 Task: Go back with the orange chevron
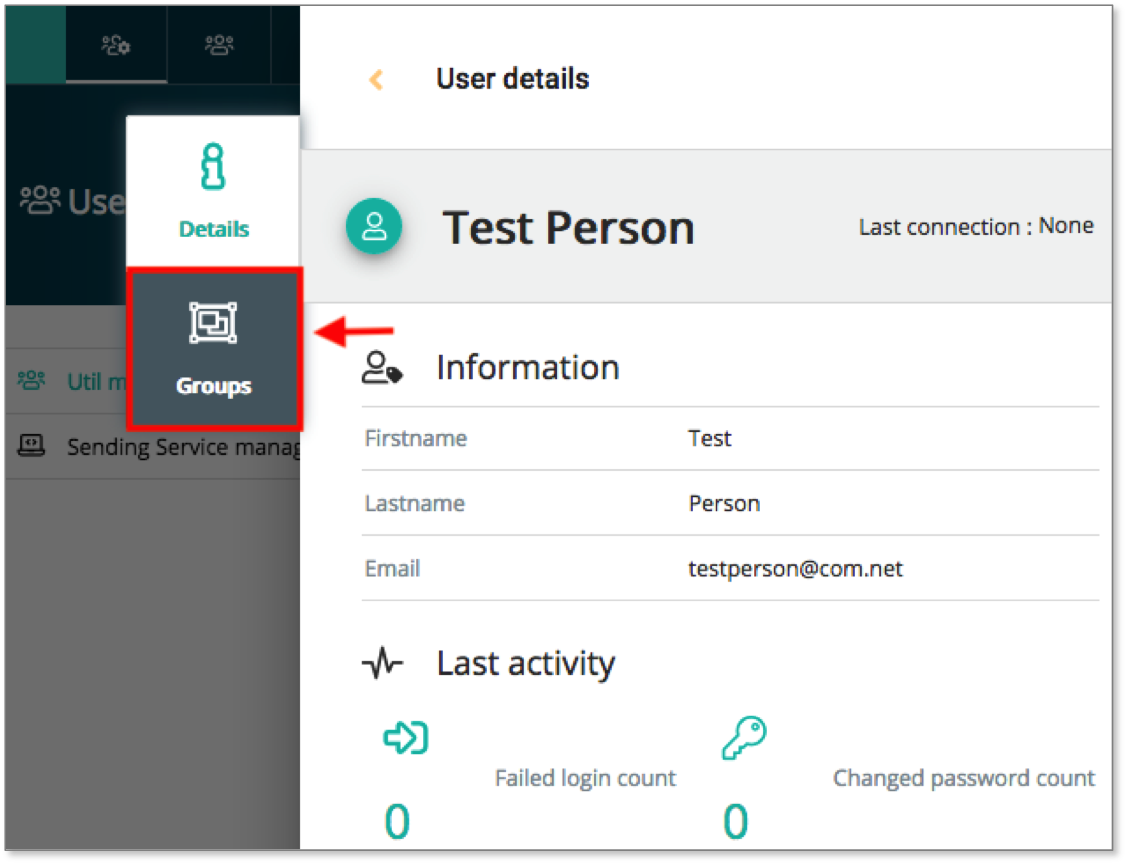pos(376,79)
